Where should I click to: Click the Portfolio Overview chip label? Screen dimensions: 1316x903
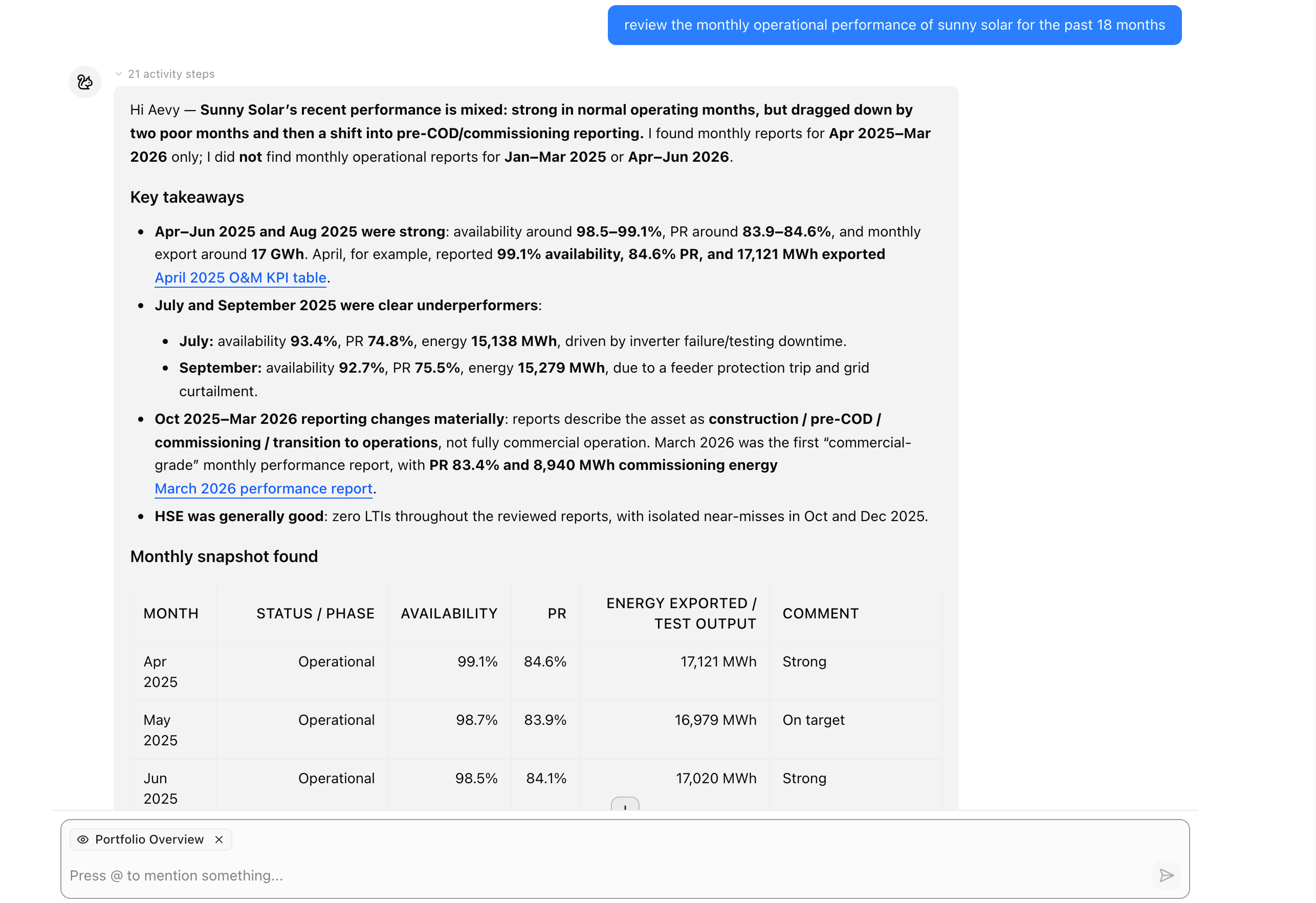tap(149, 840)
